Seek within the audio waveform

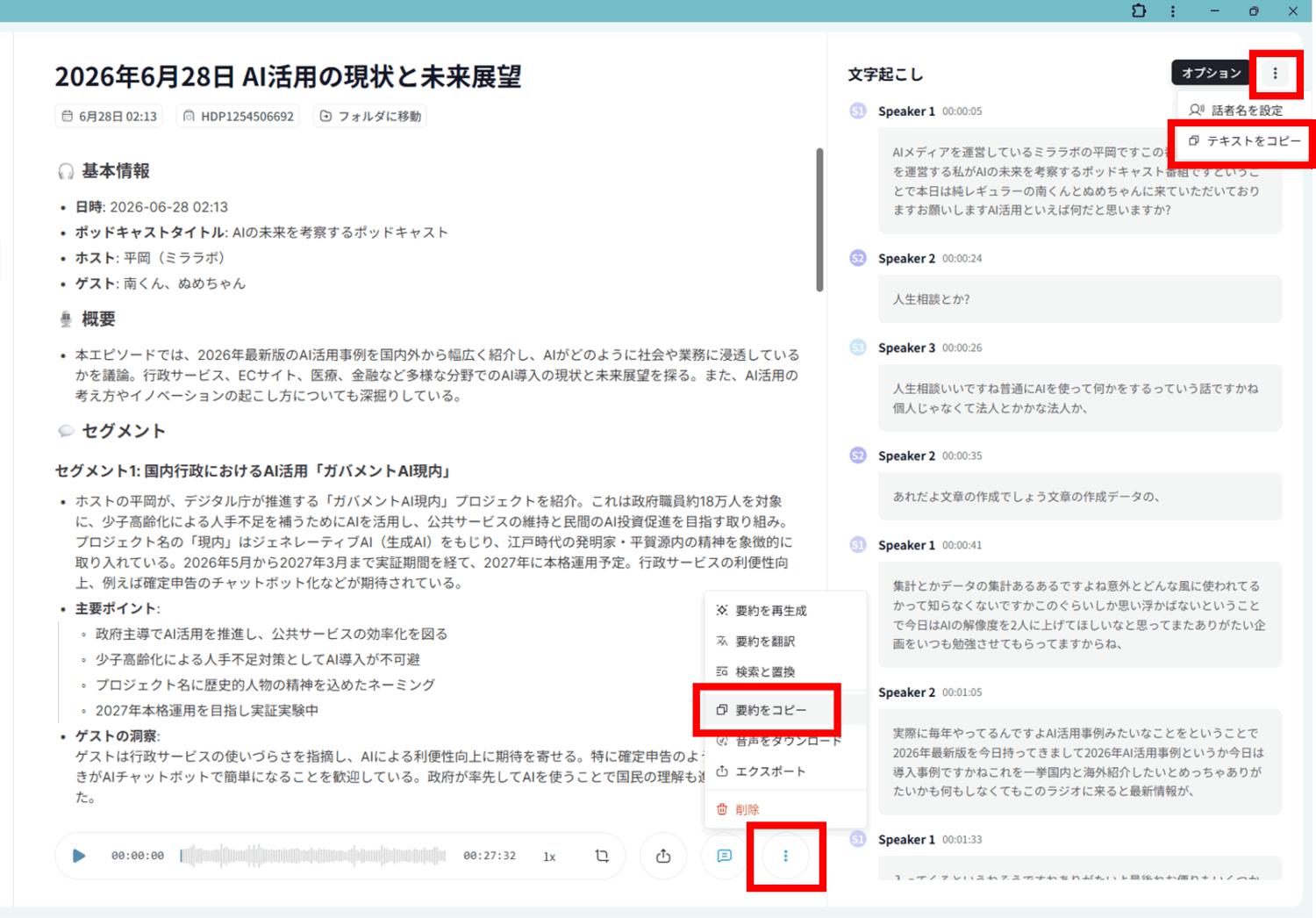(x=312, y=856)
